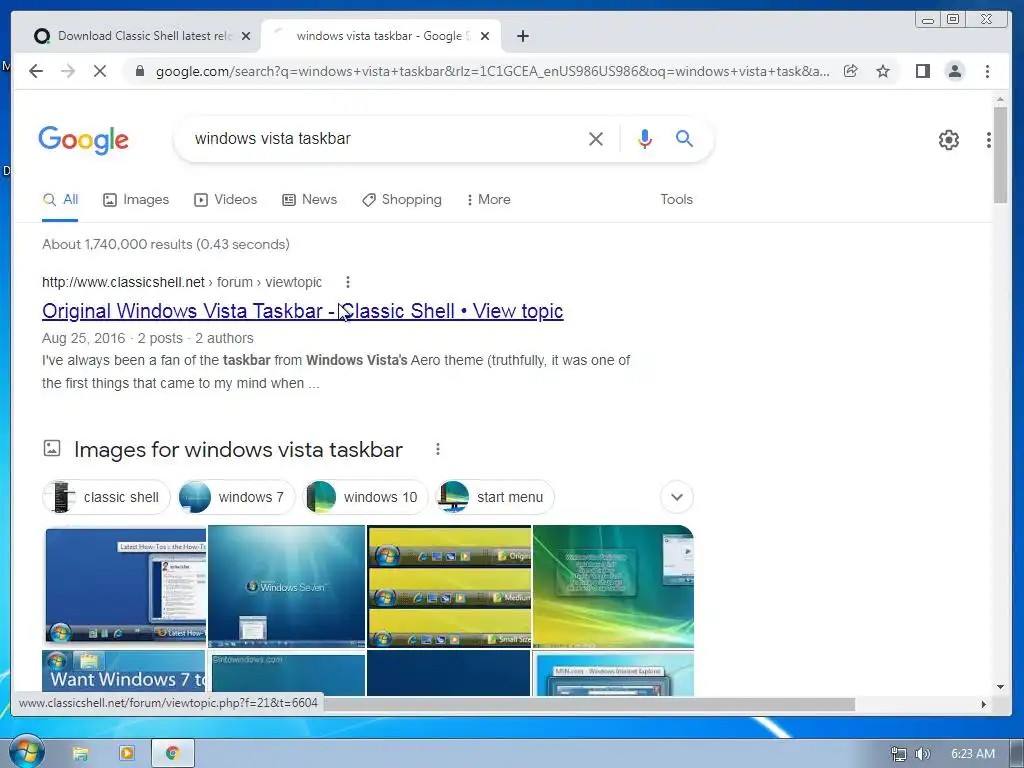Filter images by windows 7 chip
Image resolution: width=1024 pixels, height=768 pixels.
[x=236, y=497]
